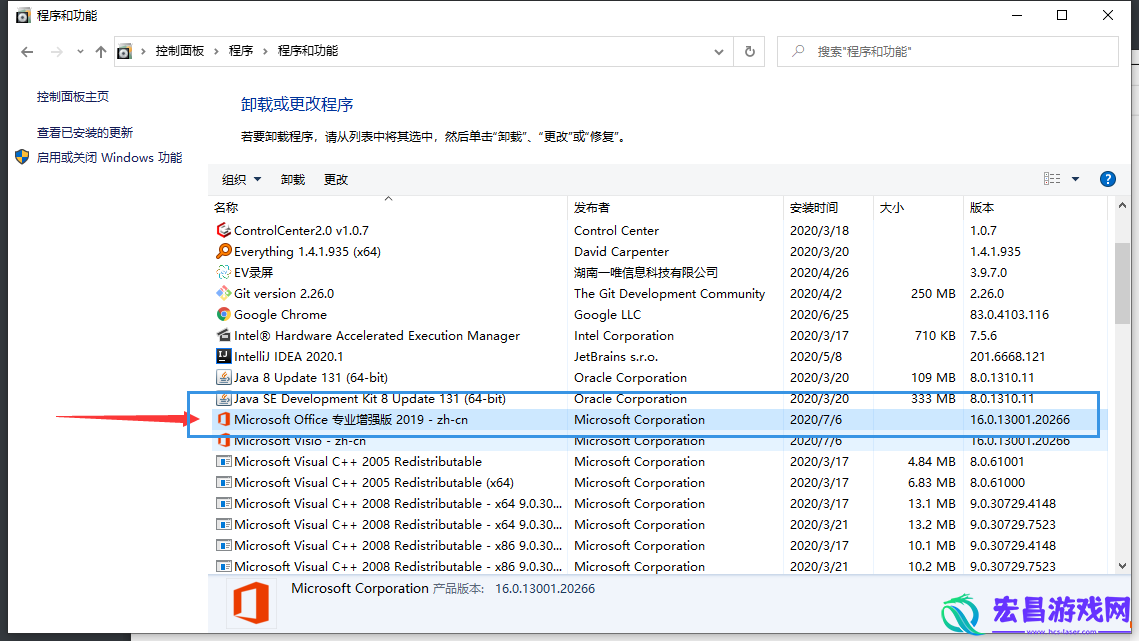Expand the breadcrumb arrow before 控制面板

click(143, 51)
